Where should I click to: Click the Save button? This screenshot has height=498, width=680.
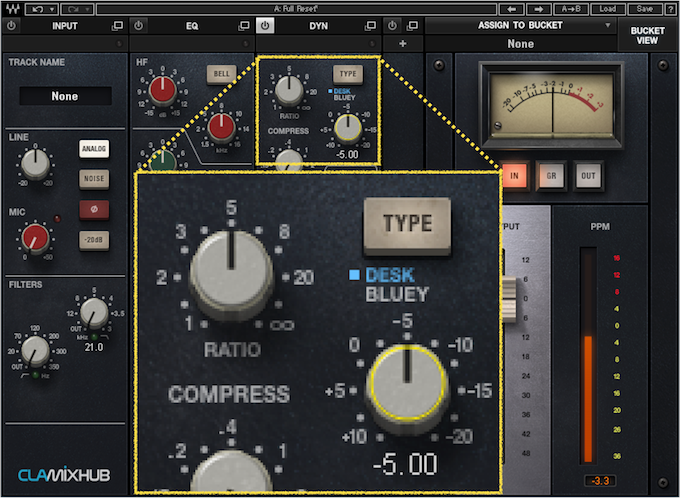click(644, 9)
